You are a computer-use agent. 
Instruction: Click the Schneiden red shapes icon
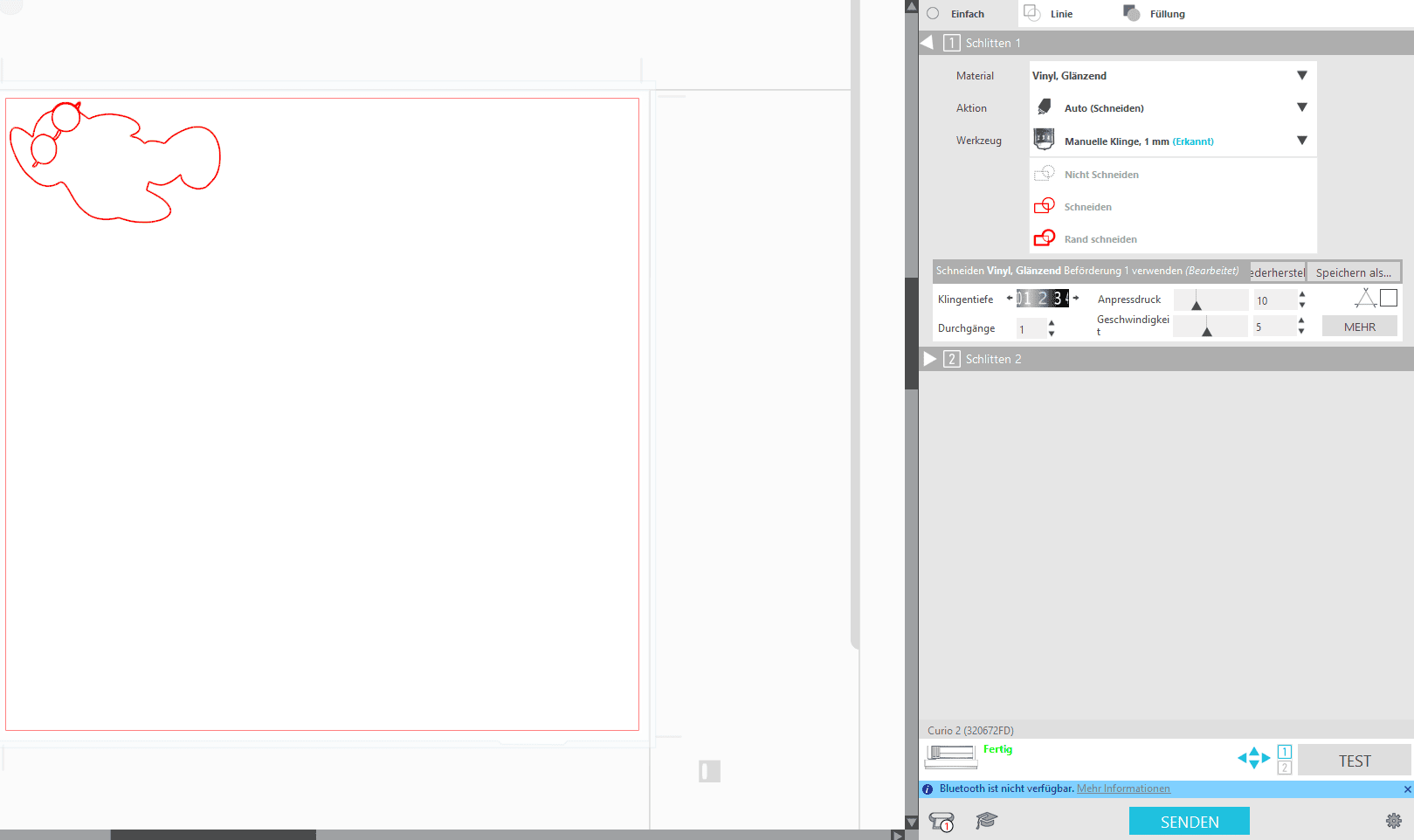1045,206
